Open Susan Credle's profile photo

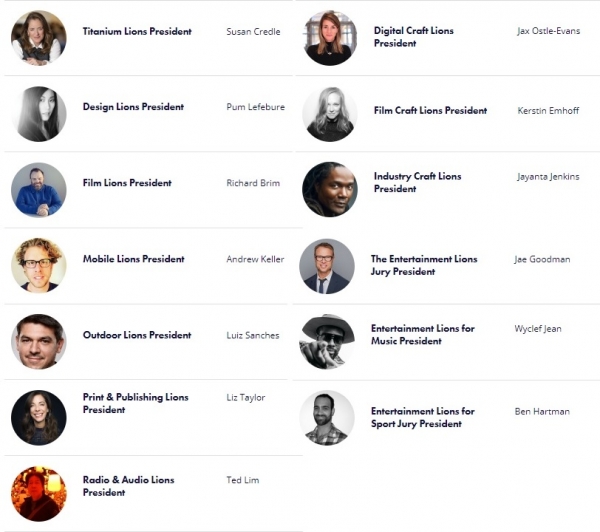point(39,38)
